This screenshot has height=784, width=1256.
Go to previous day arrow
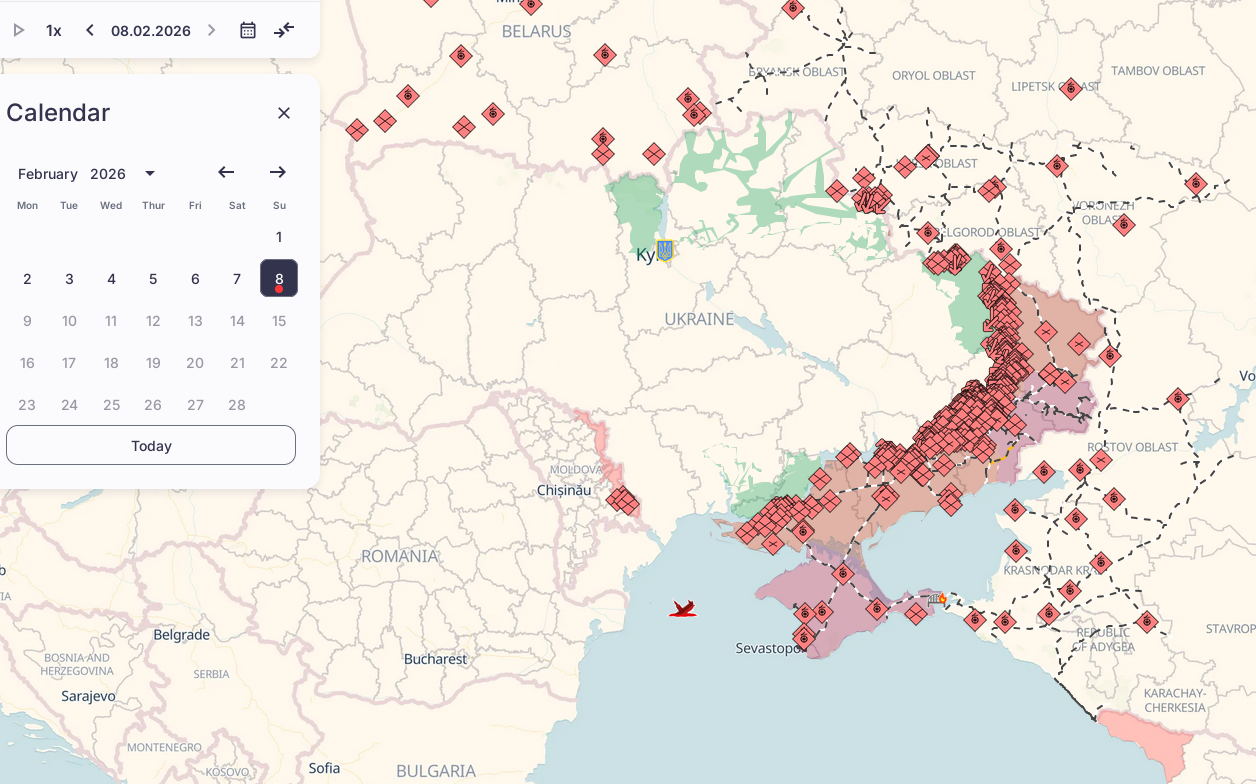89,30
